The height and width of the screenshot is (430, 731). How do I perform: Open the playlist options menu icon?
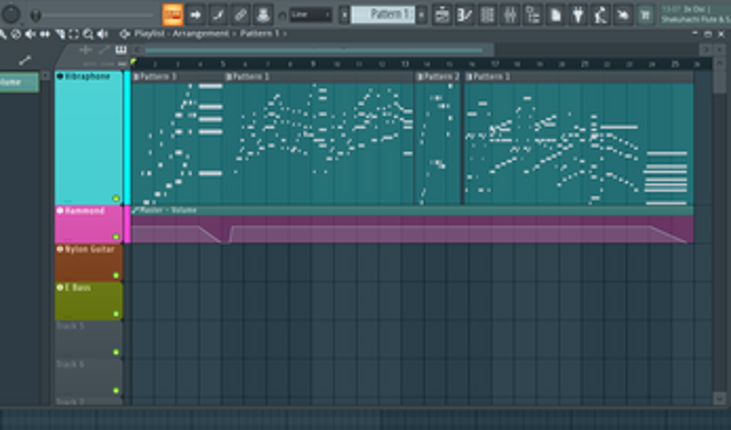[124, 34]
